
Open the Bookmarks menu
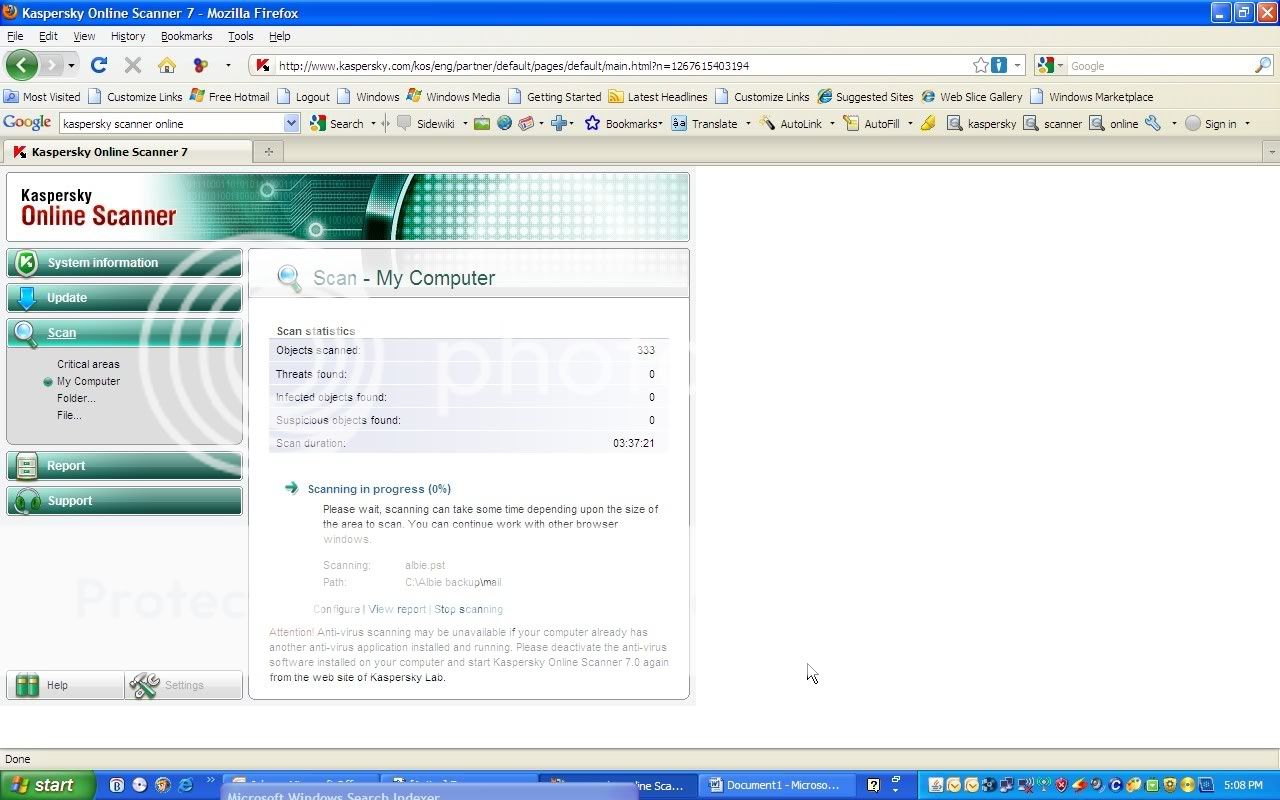(x=186, y=36)
